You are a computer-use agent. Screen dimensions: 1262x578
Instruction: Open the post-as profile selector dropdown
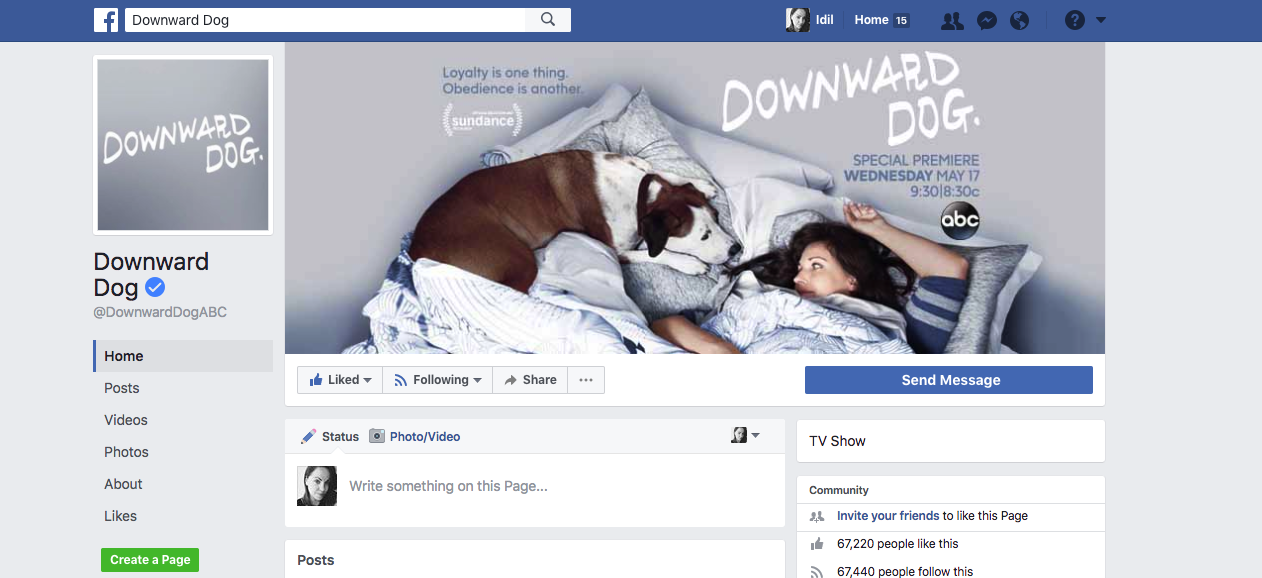[x=745, y=435]
